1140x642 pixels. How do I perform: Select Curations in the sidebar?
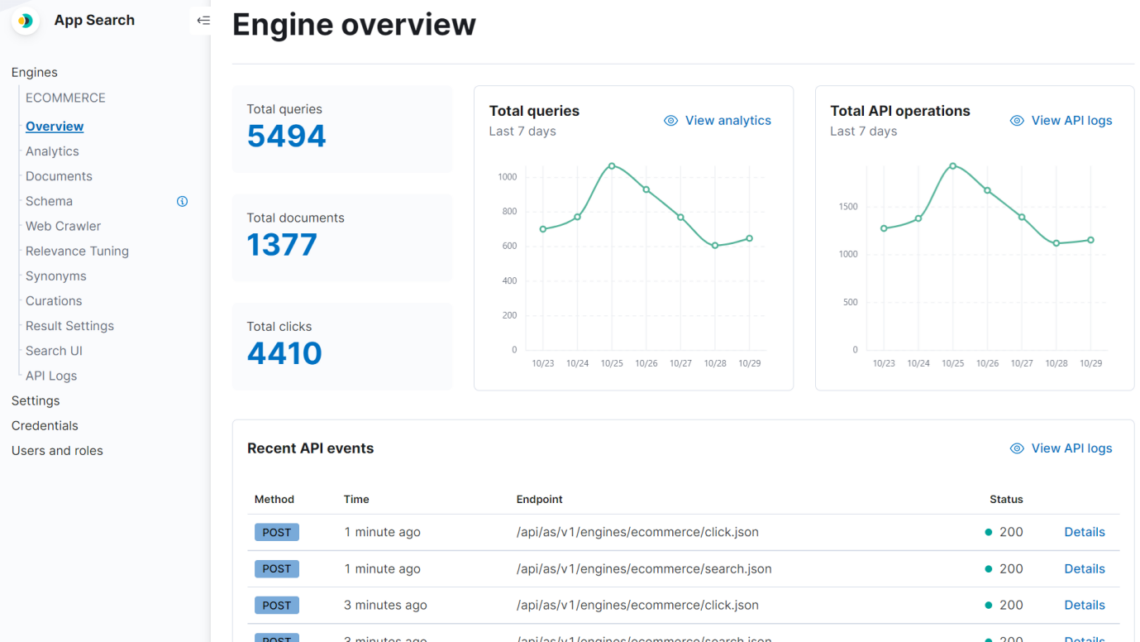pyautogui.click(x=53, y=301)
